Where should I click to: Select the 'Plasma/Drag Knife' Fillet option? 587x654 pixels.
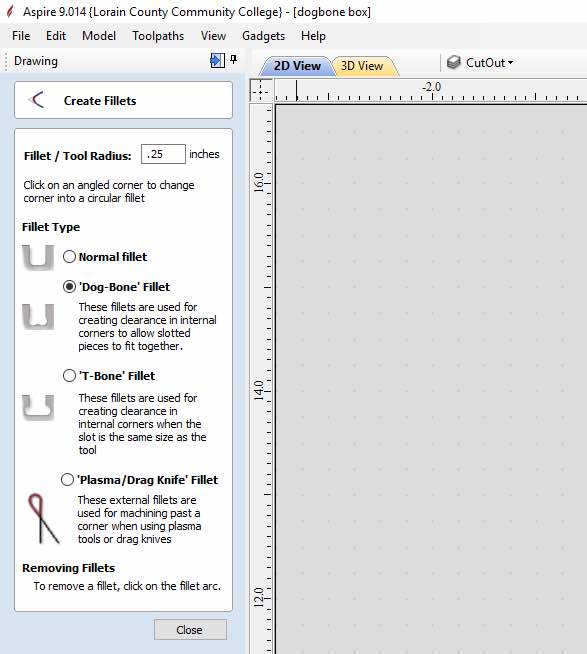click(x=67, y=480)
